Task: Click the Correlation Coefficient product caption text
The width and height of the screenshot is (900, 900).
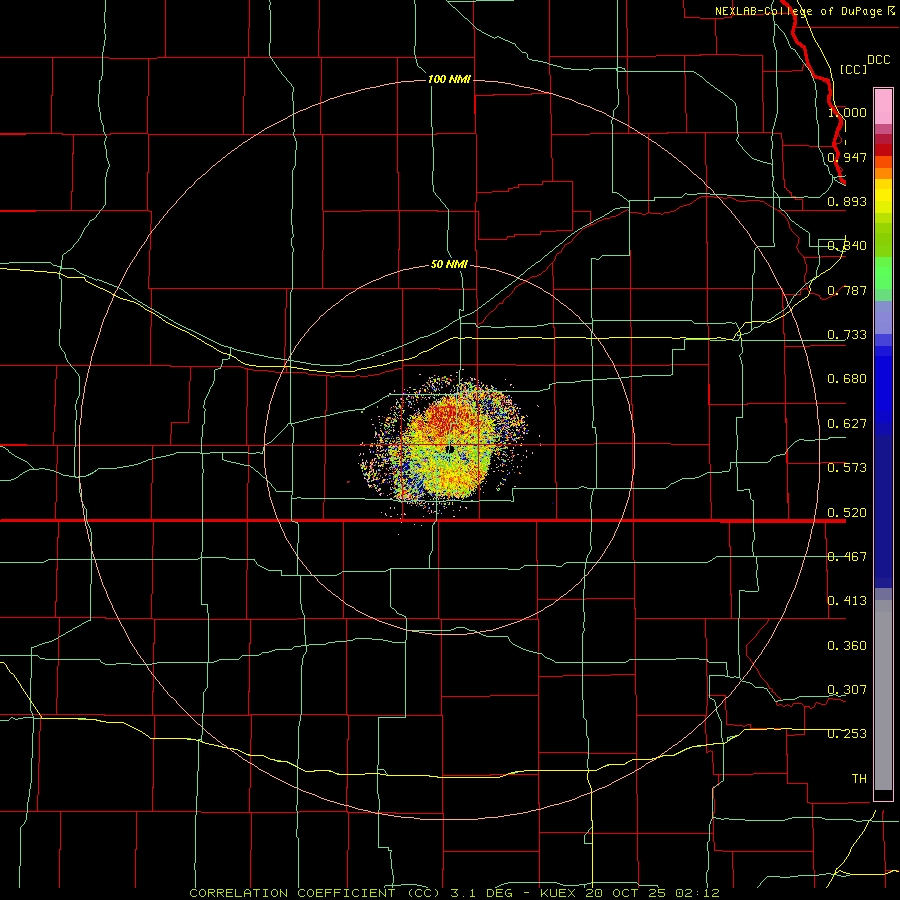Action: (x=455, y=893)
